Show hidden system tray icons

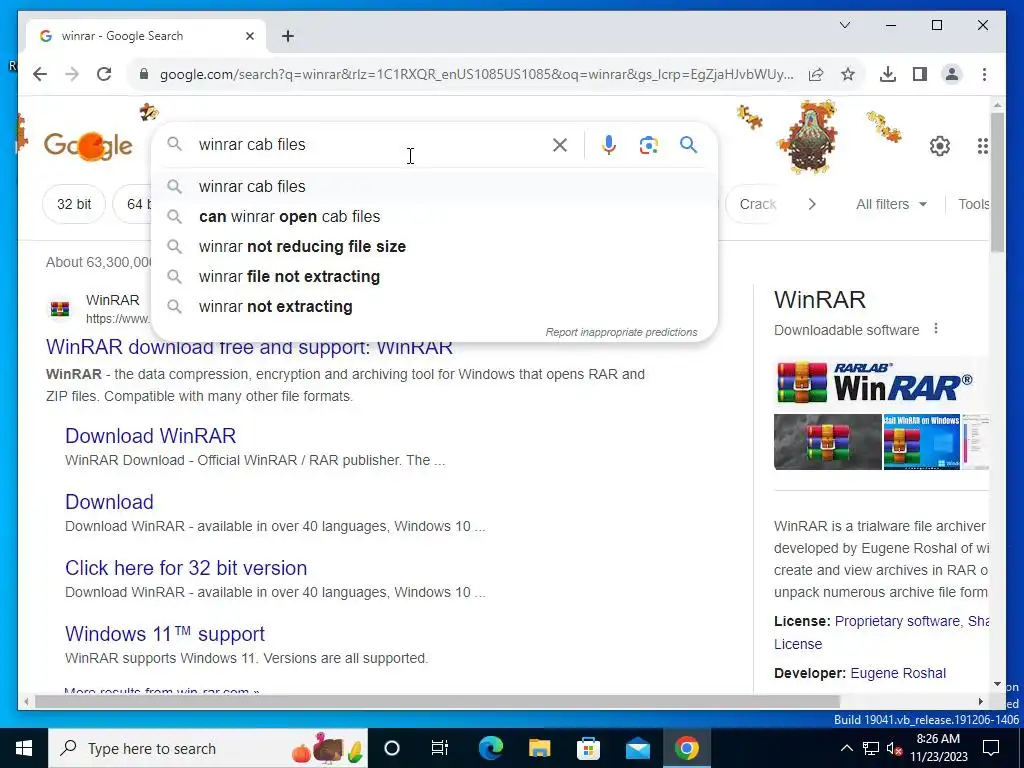click(846, 748)
